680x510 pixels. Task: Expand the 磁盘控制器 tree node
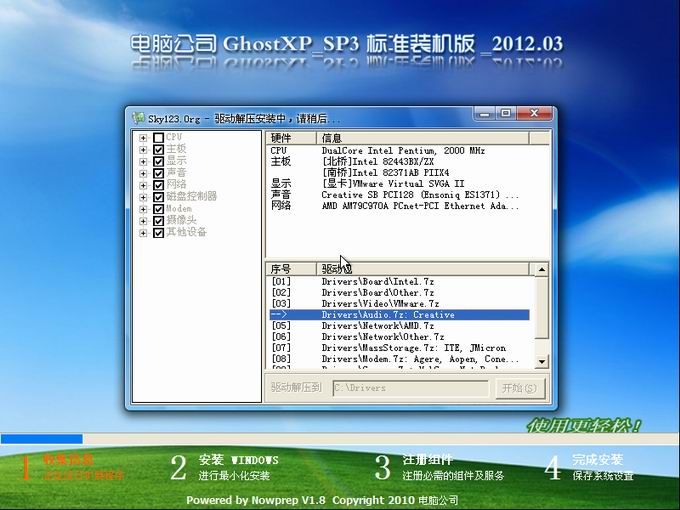(x=143, y=197)
